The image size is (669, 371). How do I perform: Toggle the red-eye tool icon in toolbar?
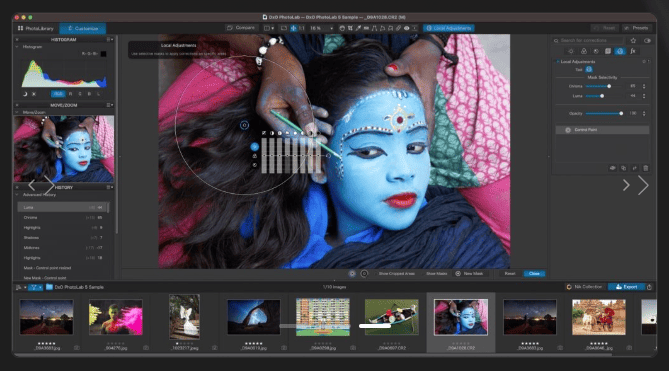(x=407, y=28)
